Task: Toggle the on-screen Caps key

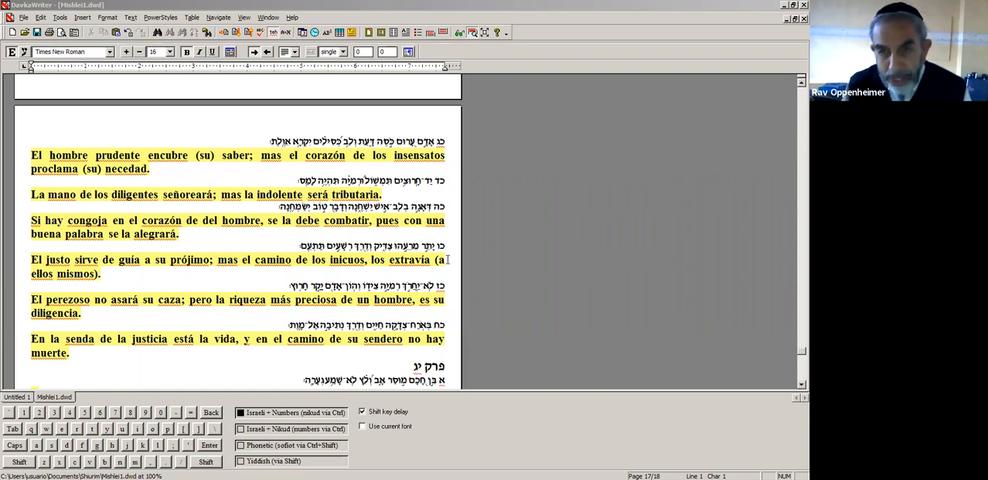Action: [14, 445]
